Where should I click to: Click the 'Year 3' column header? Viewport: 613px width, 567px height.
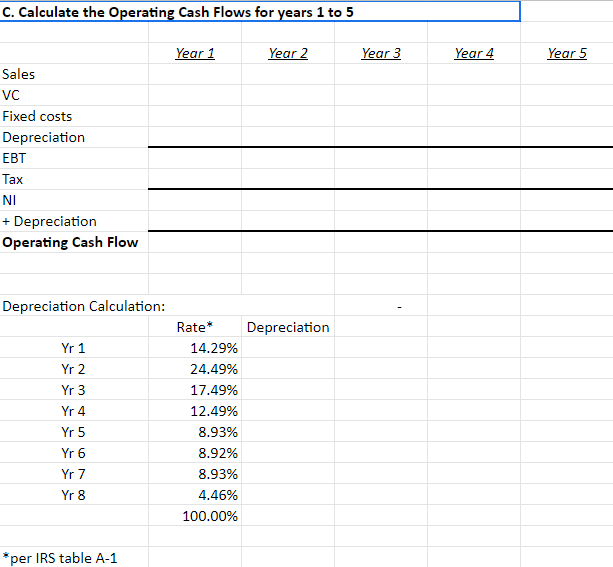coord(381,53)
